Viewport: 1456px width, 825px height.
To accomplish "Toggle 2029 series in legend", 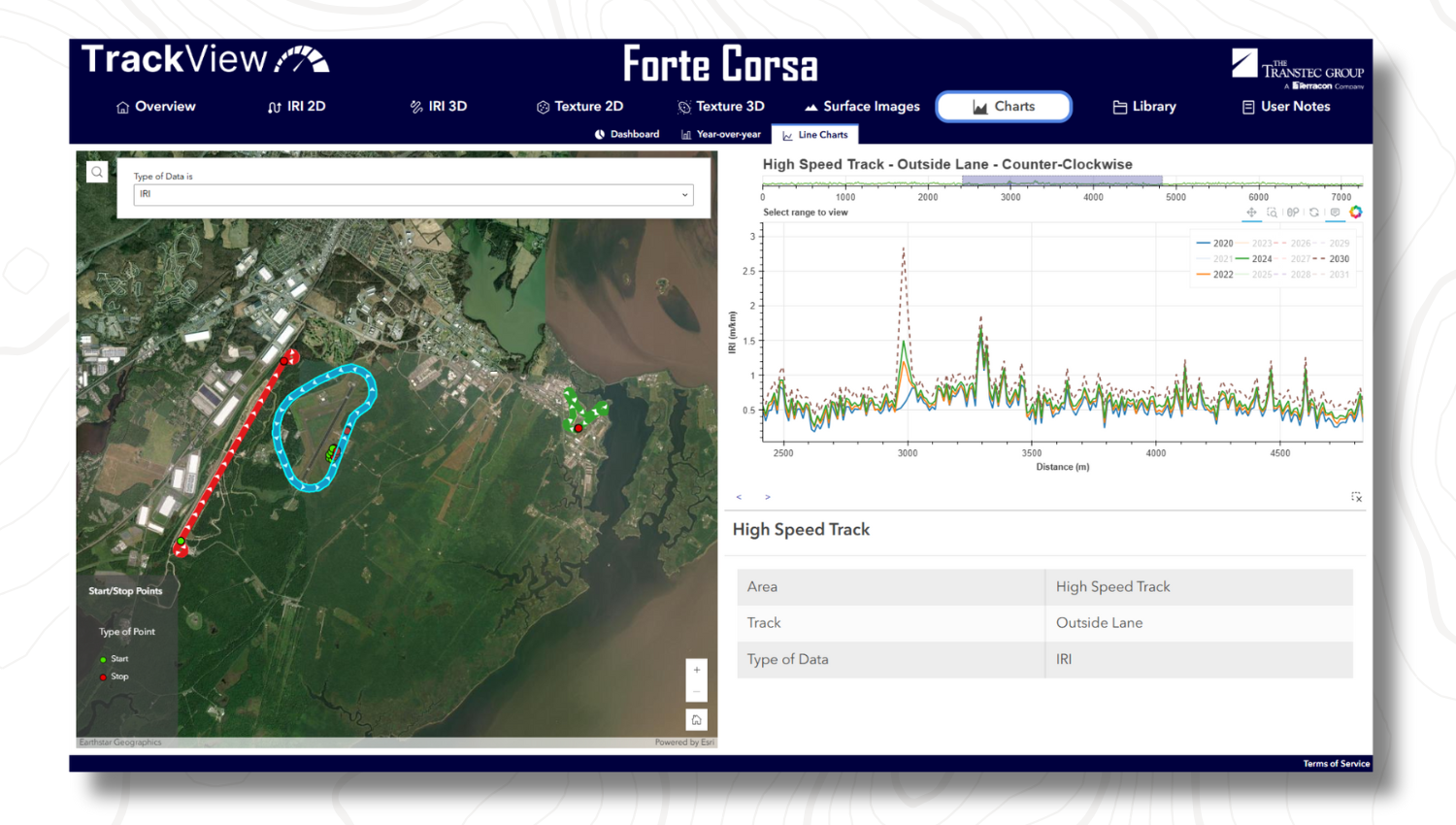I will click(1331, 244).
